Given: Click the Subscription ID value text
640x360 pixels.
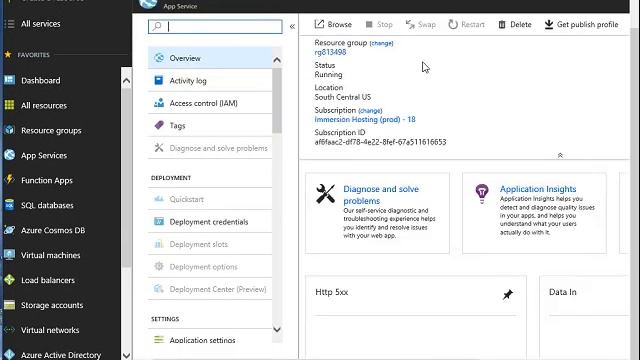Looking at the screenshot, I should point(380,142).
